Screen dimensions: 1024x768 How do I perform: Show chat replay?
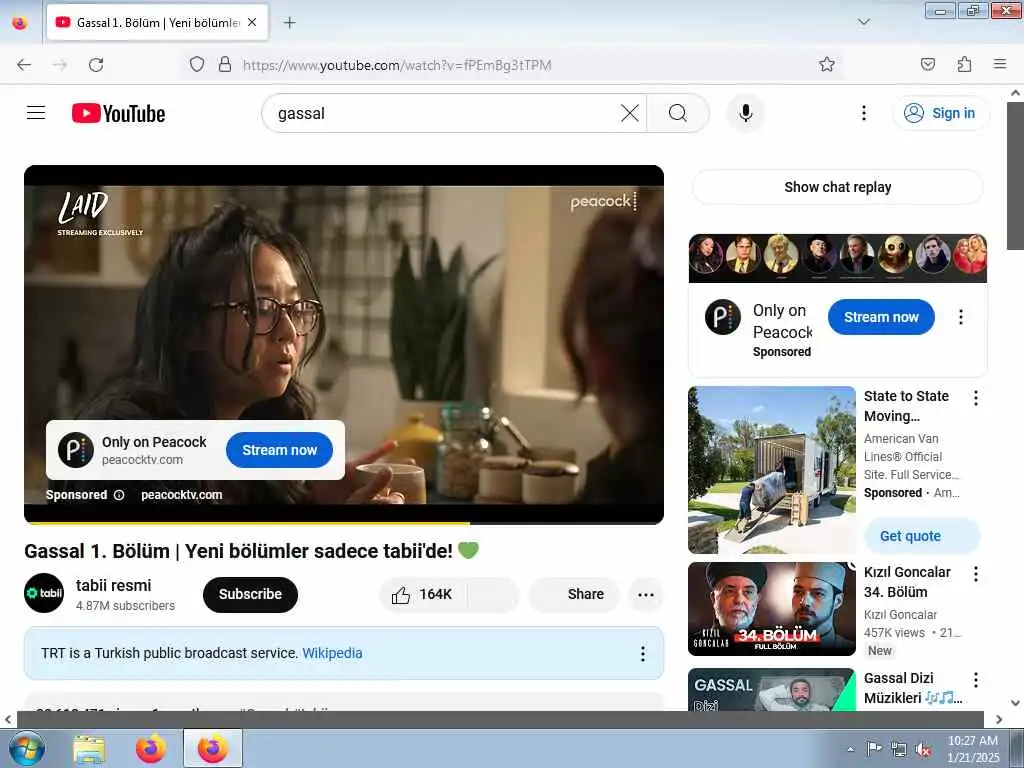pos(837,187)
